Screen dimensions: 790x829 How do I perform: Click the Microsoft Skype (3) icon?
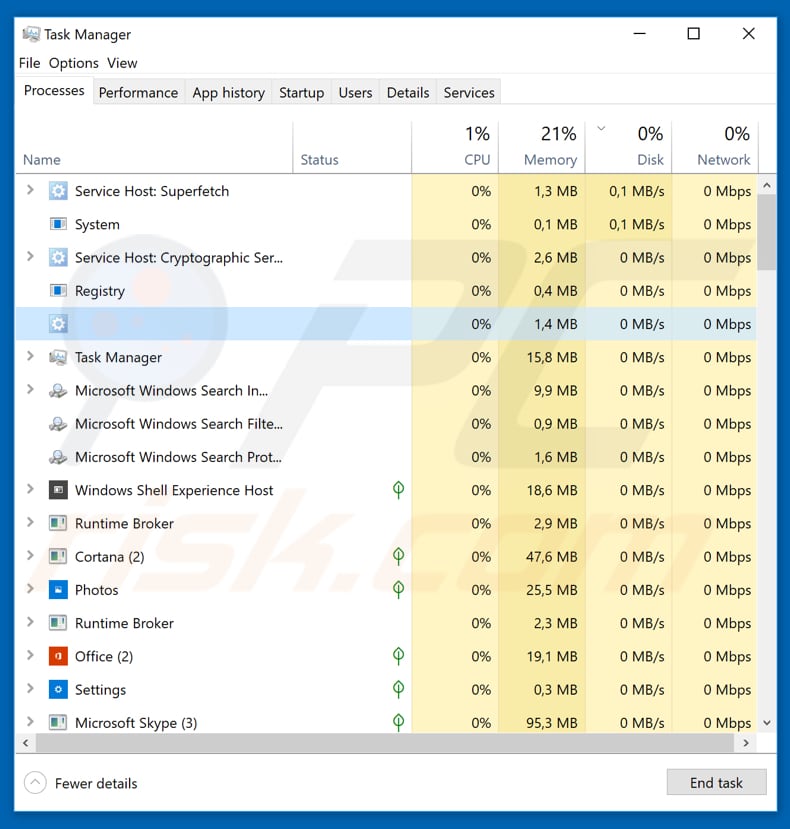click(x=58, y=723)
